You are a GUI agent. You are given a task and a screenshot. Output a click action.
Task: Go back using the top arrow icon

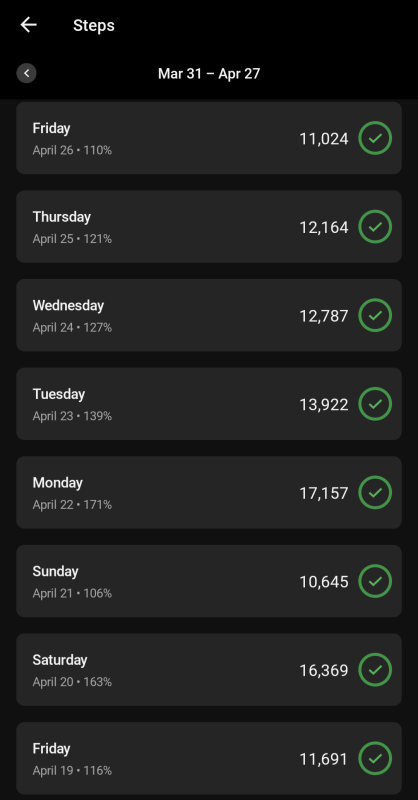tap(28, 24)
